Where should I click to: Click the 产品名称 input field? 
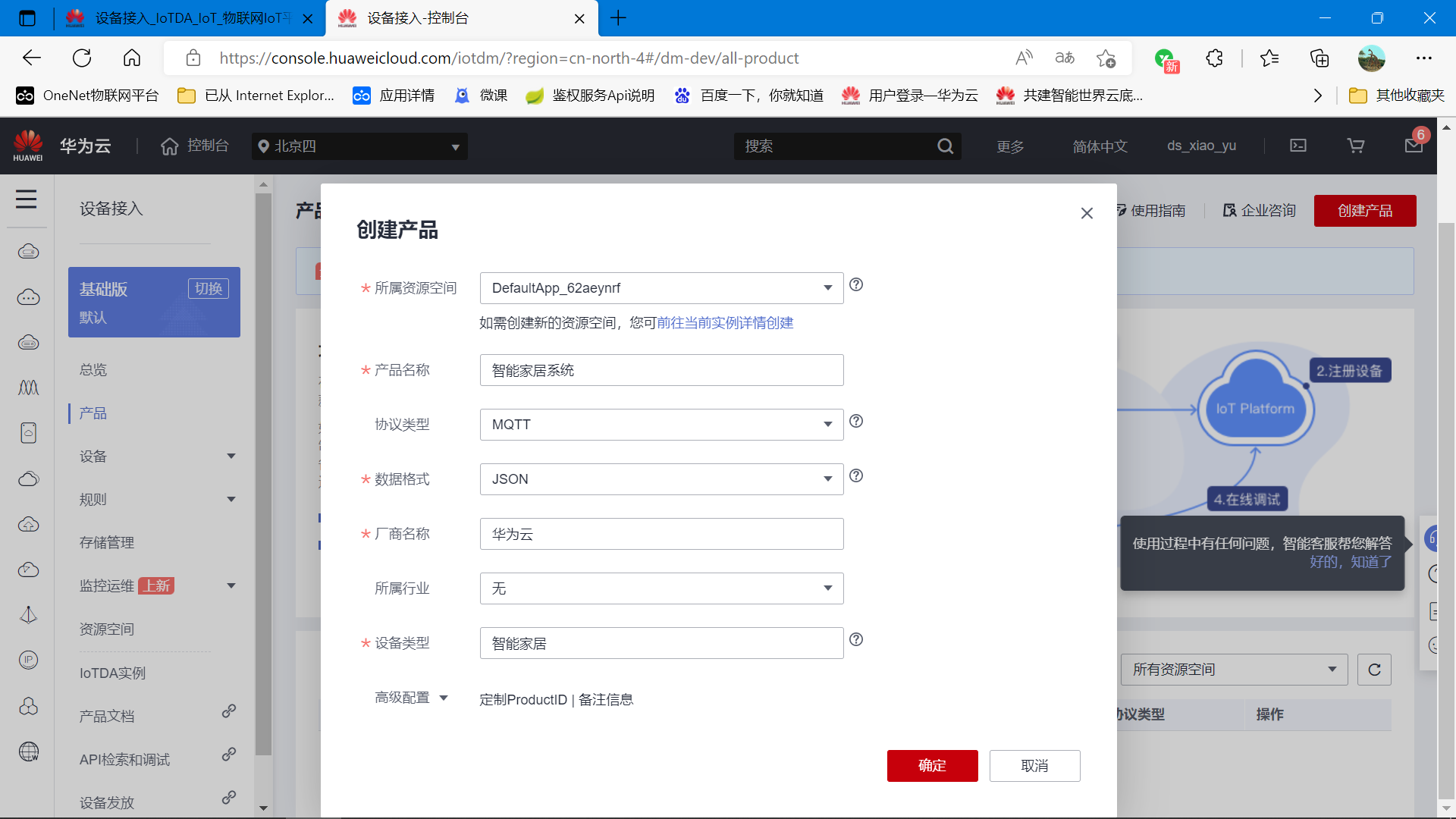tap(661, 370)
